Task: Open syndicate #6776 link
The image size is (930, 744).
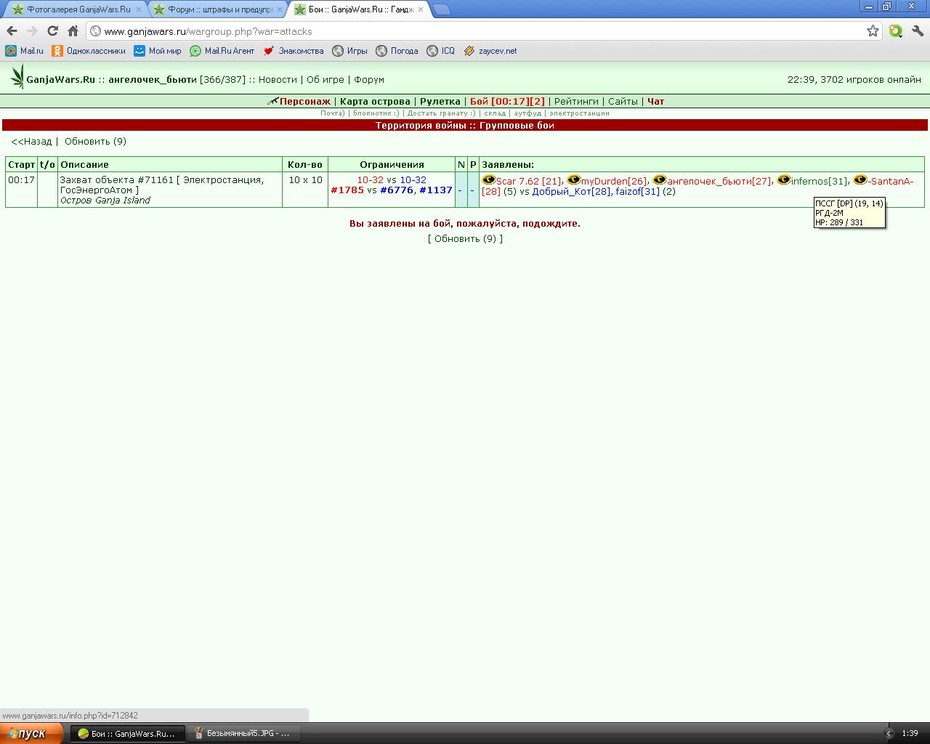Action: click(396, 190)
